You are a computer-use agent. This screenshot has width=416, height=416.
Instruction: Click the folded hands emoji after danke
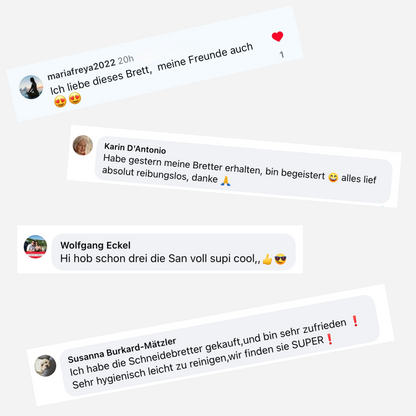tap(226, 181)
